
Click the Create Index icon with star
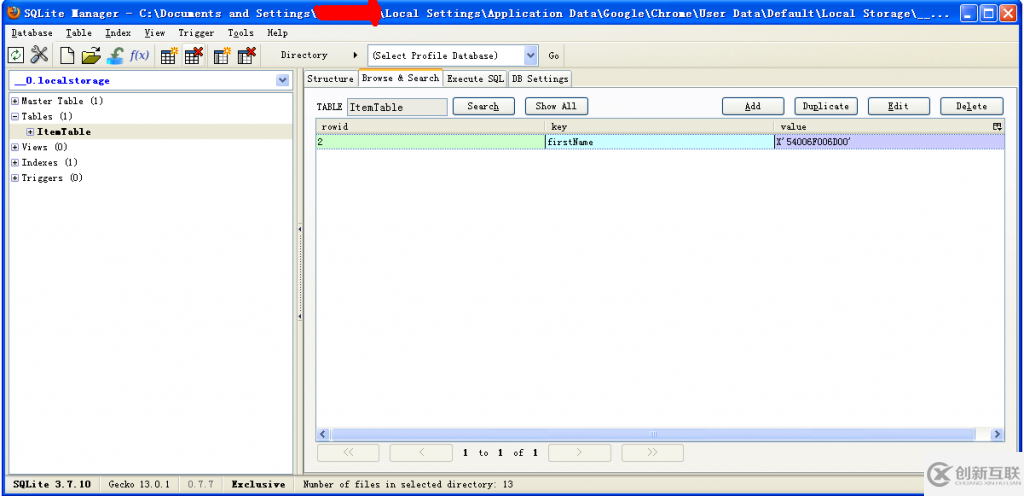click(x=223, y=55)
